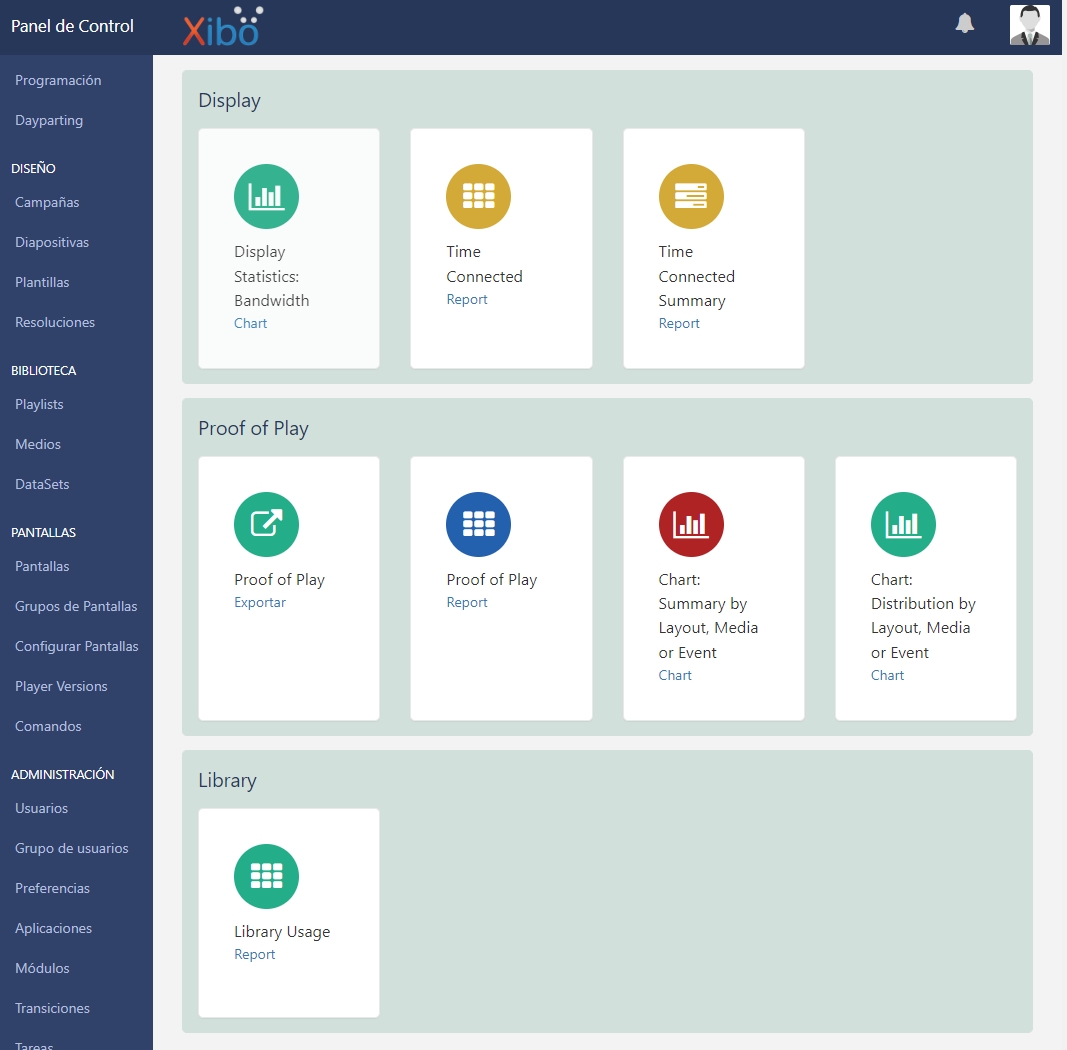
Task: Click the yellow Time Connected grid icon
Action: pyautogui.click(x=478, y=196)
